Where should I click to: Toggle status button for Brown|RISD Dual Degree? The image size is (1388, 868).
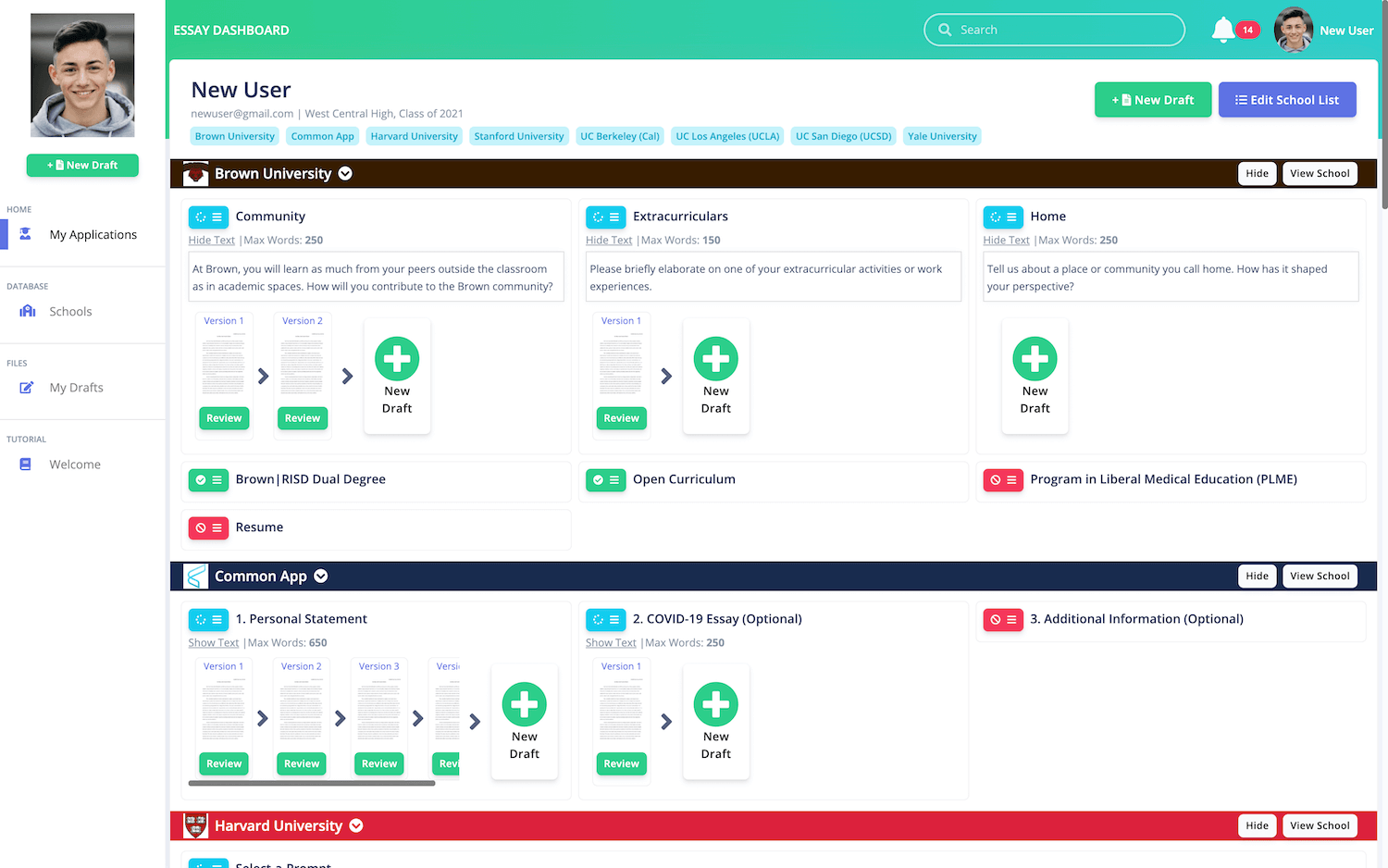click(x=208, y=480)
